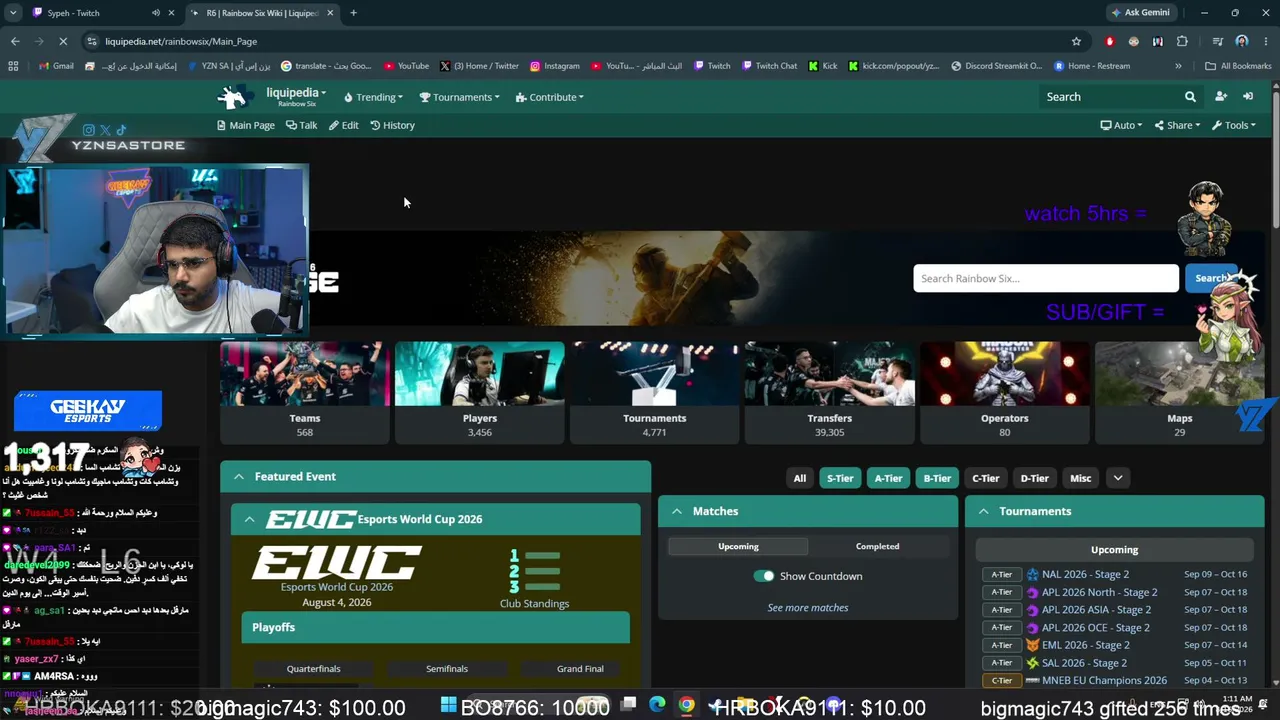1280x720 pixels.
Task: Open the Share dropdown
Action: click(x=1177, y=125)
